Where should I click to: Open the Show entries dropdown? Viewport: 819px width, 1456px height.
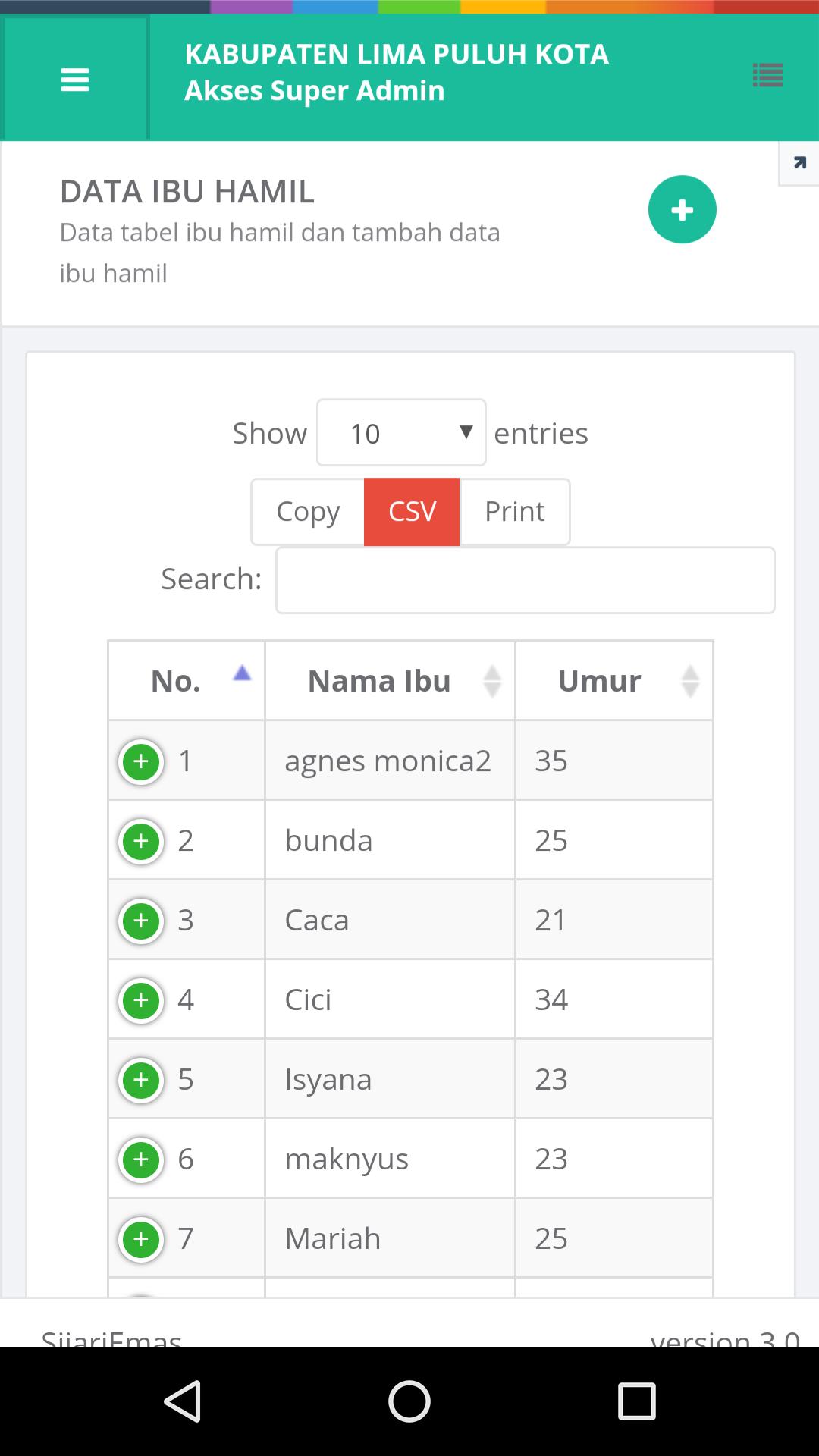pyautogui.click(x=401, y=432)
